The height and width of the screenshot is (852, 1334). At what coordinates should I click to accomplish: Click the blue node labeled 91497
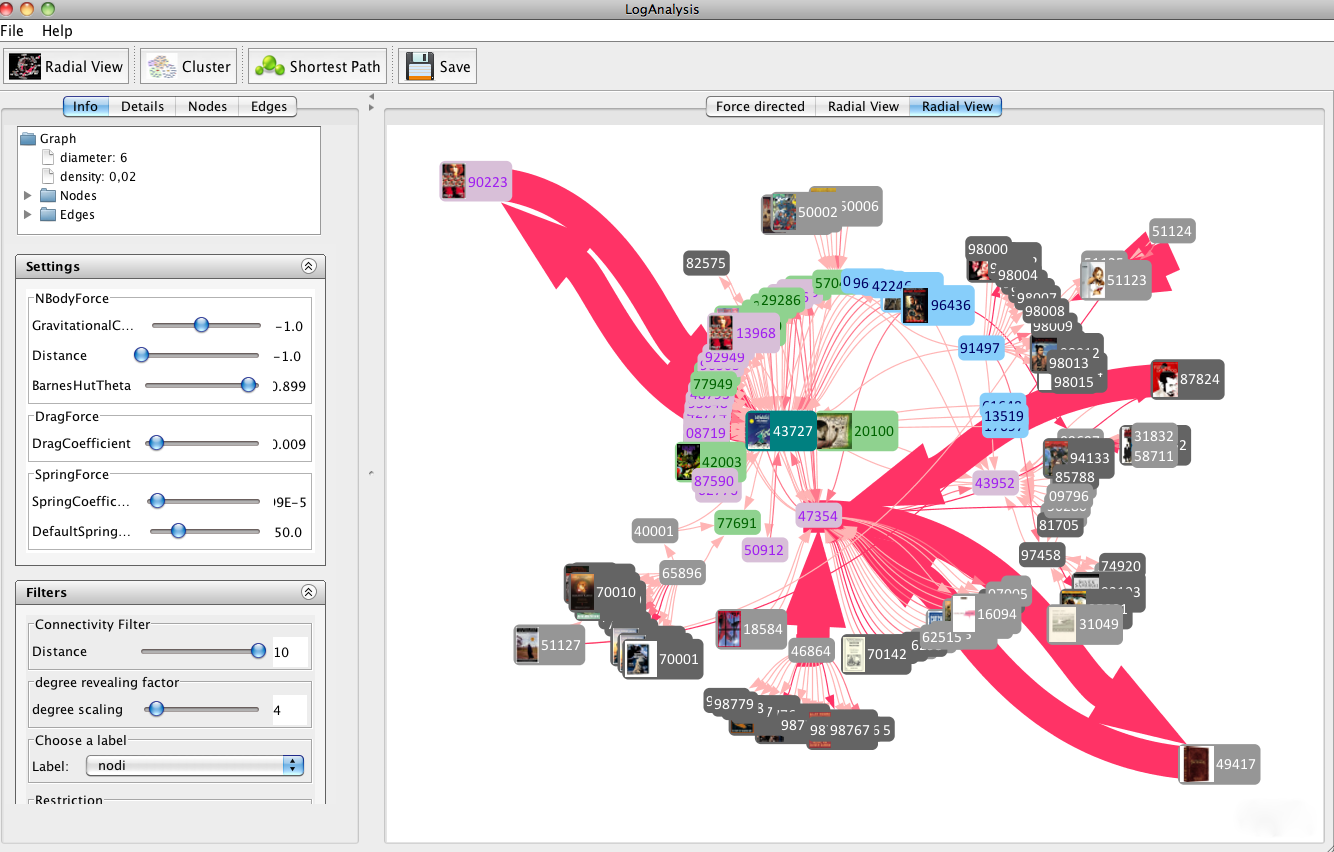click(980, 348)
